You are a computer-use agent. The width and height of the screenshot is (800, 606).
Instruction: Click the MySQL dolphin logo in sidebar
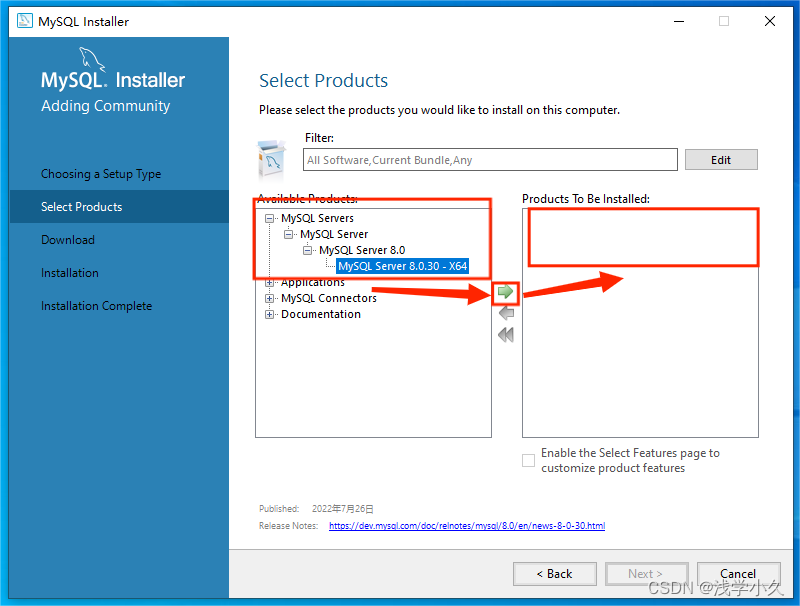[92, 59]
